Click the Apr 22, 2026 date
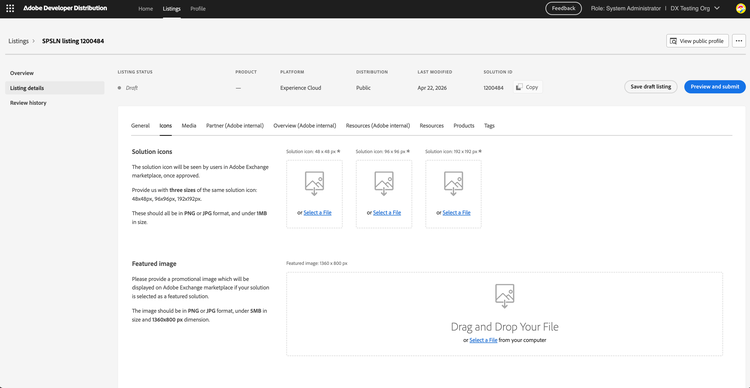Viewport: 750px width, 388px height. pyautogui.click(x=432, y=88)
